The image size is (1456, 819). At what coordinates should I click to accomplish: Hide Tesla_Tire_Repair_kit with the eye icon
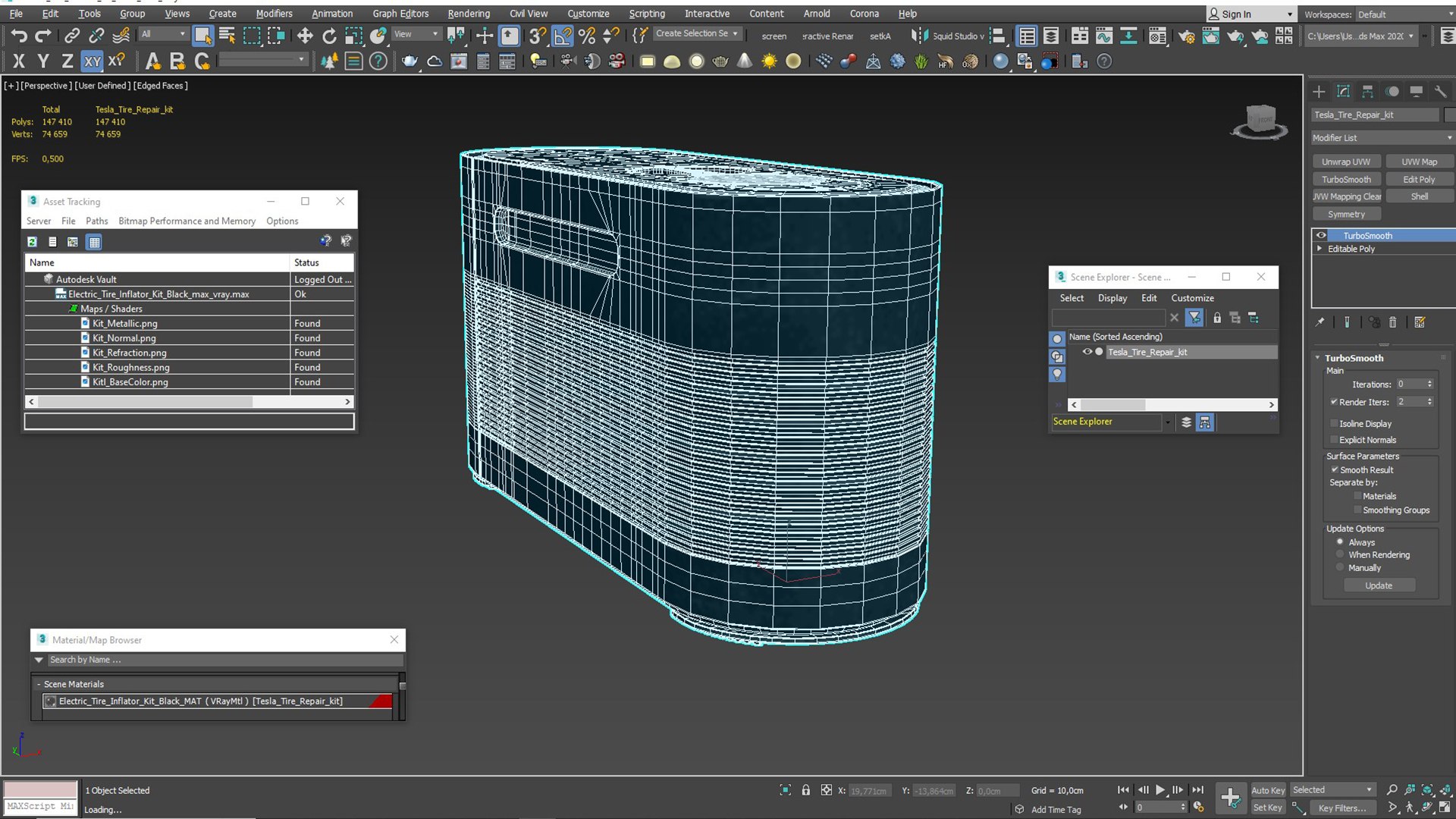tap(1087, 352)
